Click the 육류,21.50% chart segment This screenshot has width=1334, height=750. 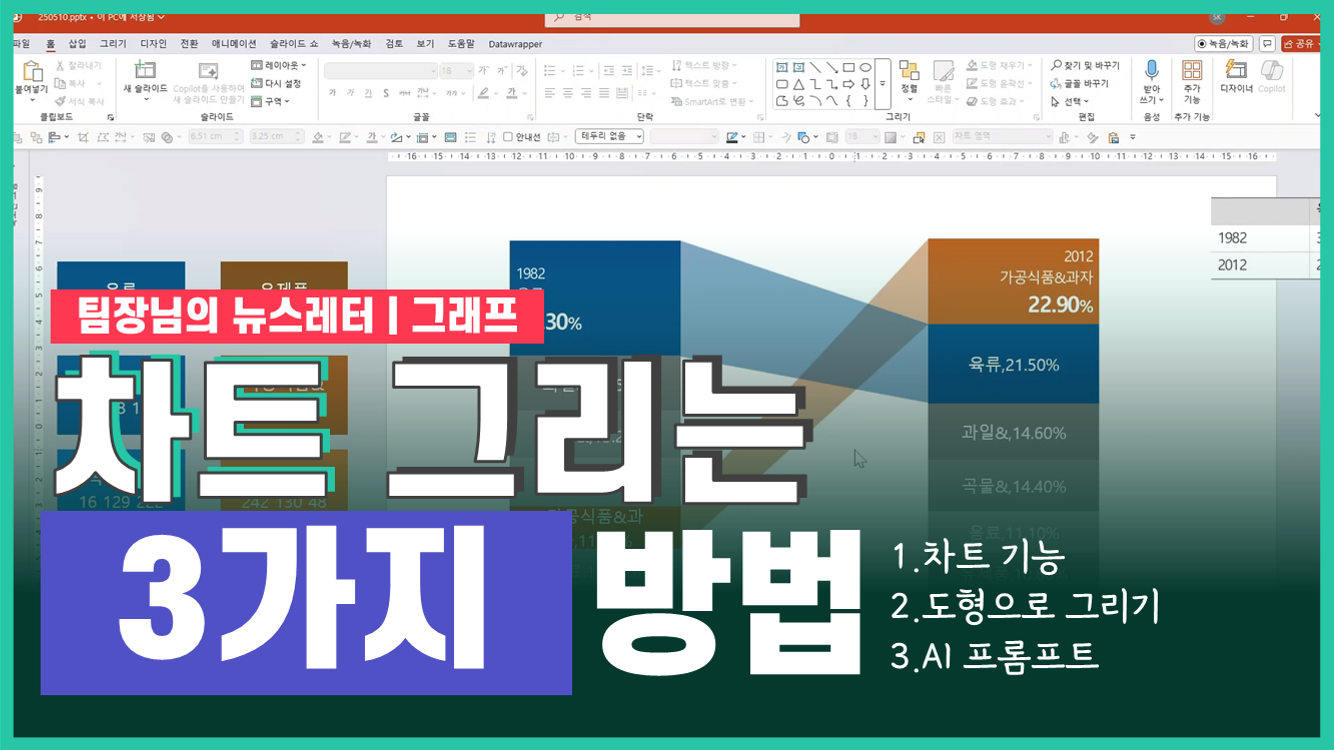click(x=1013, y=364)
